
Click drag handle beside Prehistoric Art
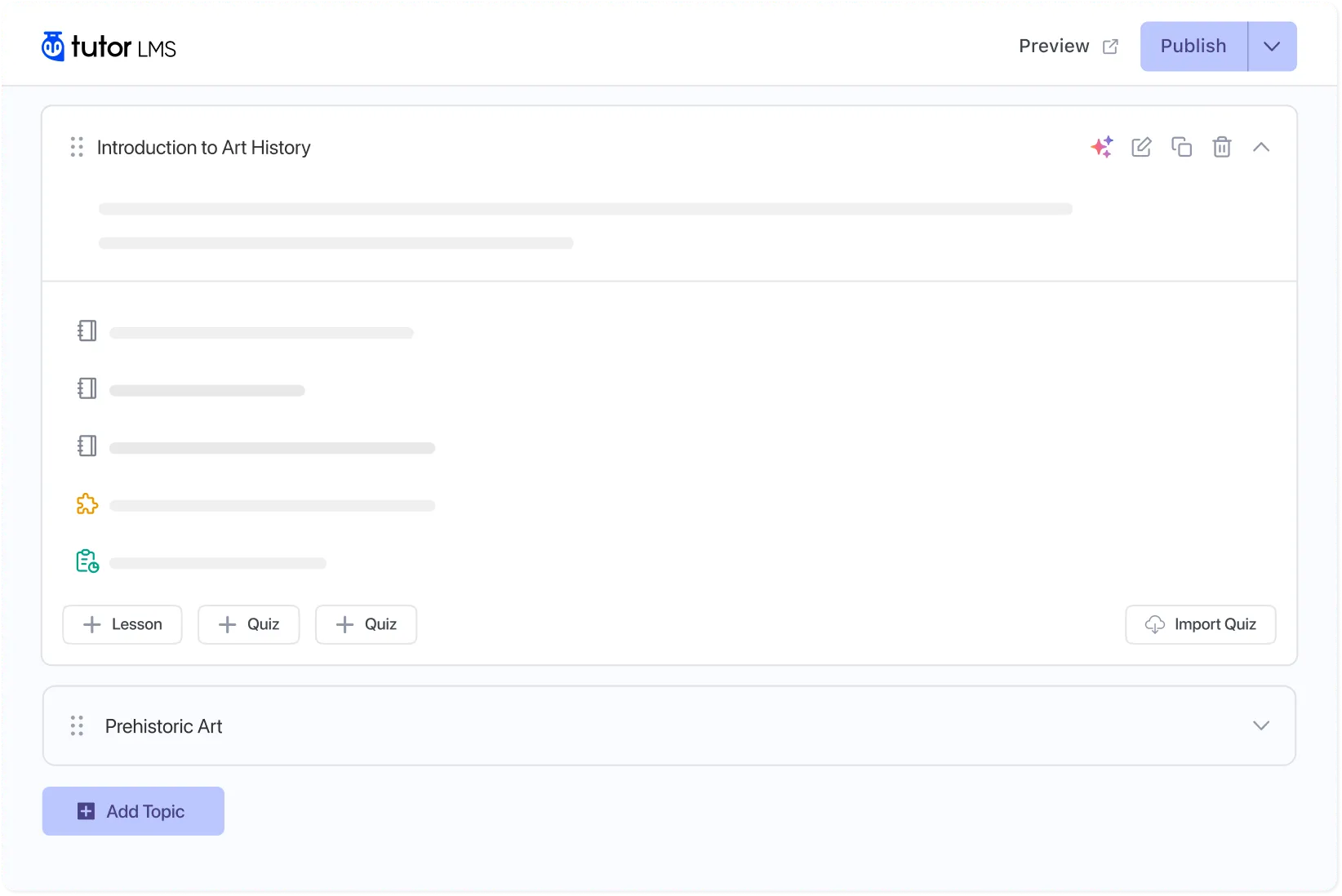[77, 725]
